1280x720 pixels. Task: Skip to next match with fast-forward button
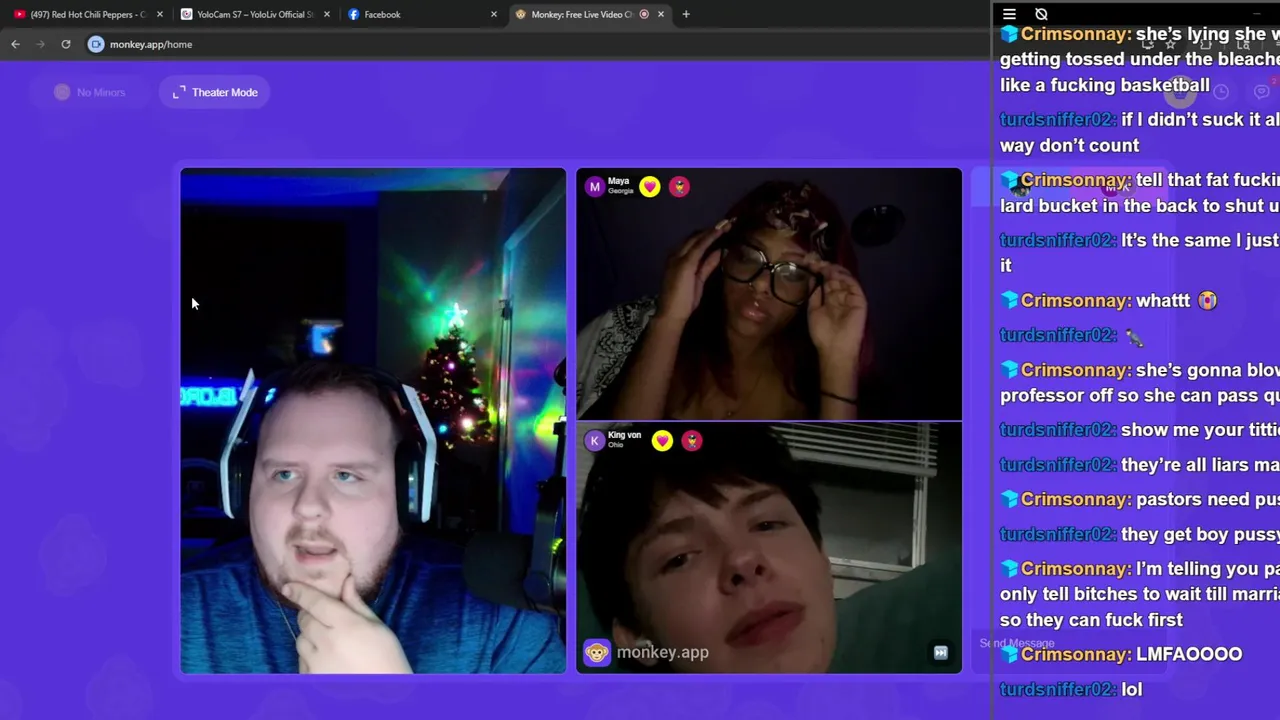(x=940, y=652)
